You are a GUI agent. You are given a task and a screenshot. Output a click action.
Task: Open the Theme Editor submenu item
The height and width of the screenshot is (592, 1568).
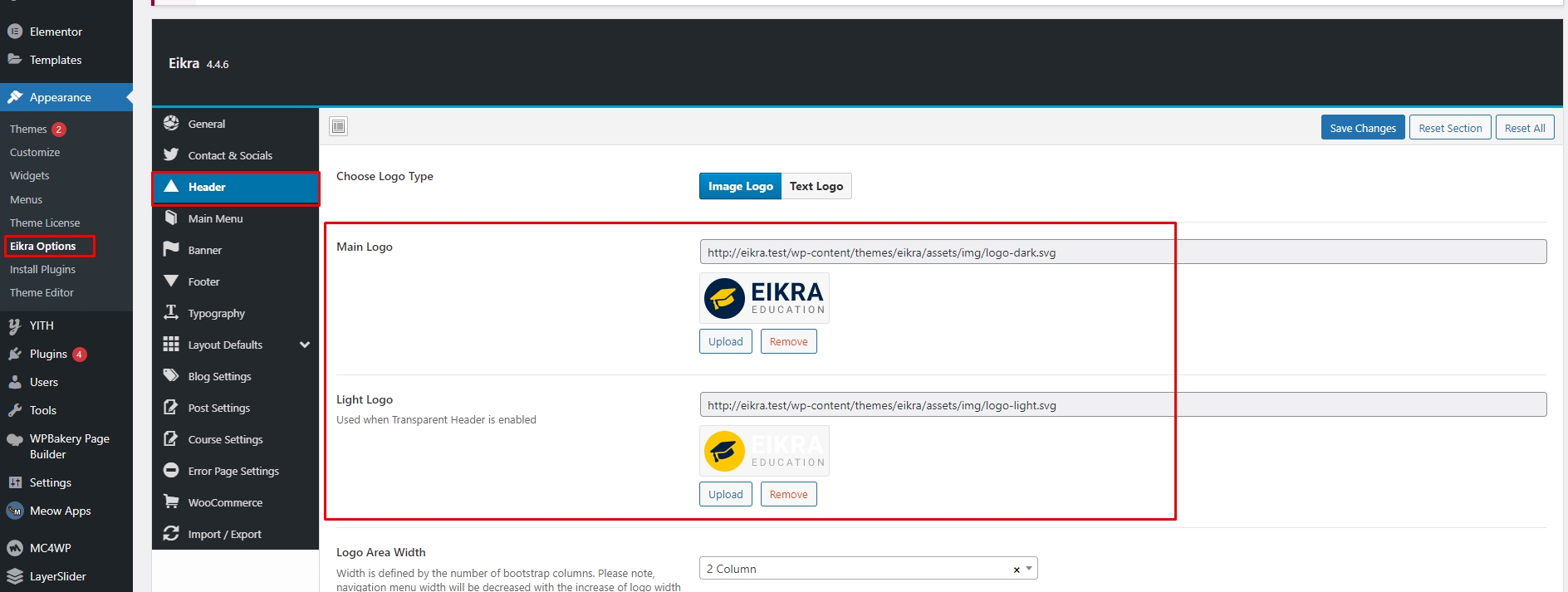point(42,292)
